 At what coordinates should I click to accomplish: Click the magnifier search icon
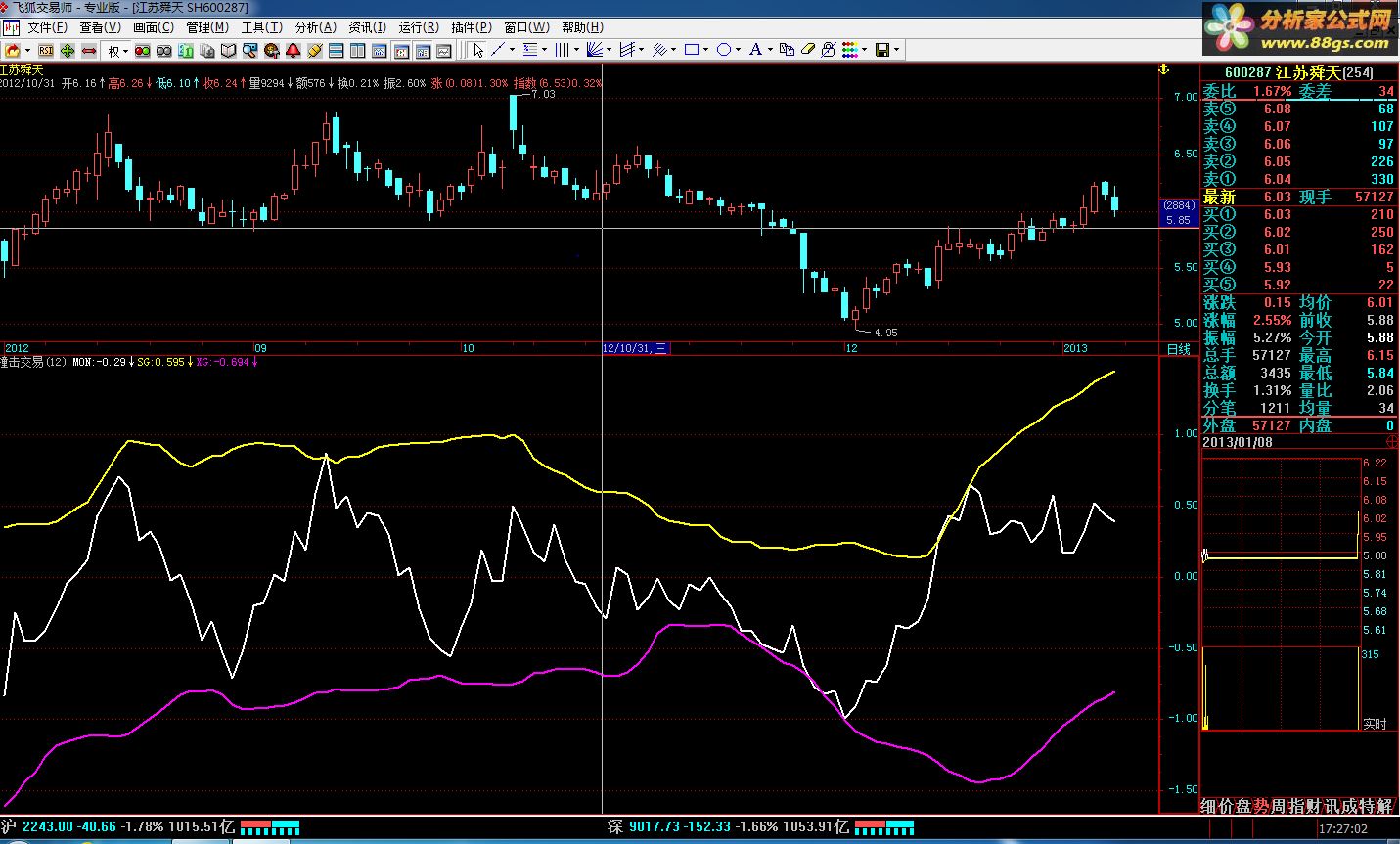249,51
